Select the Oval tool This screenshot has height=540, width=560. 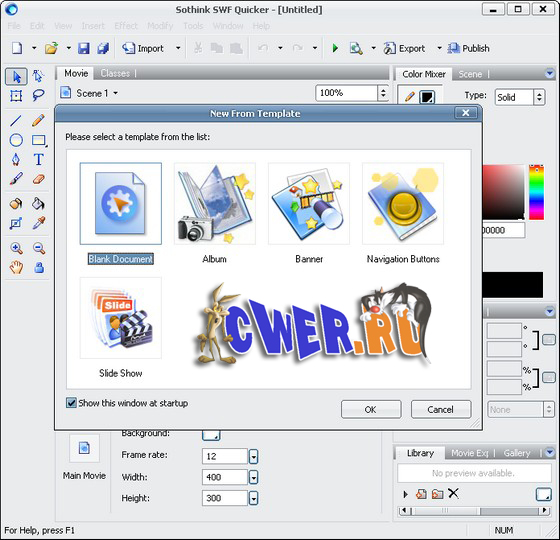click(16, 140)
